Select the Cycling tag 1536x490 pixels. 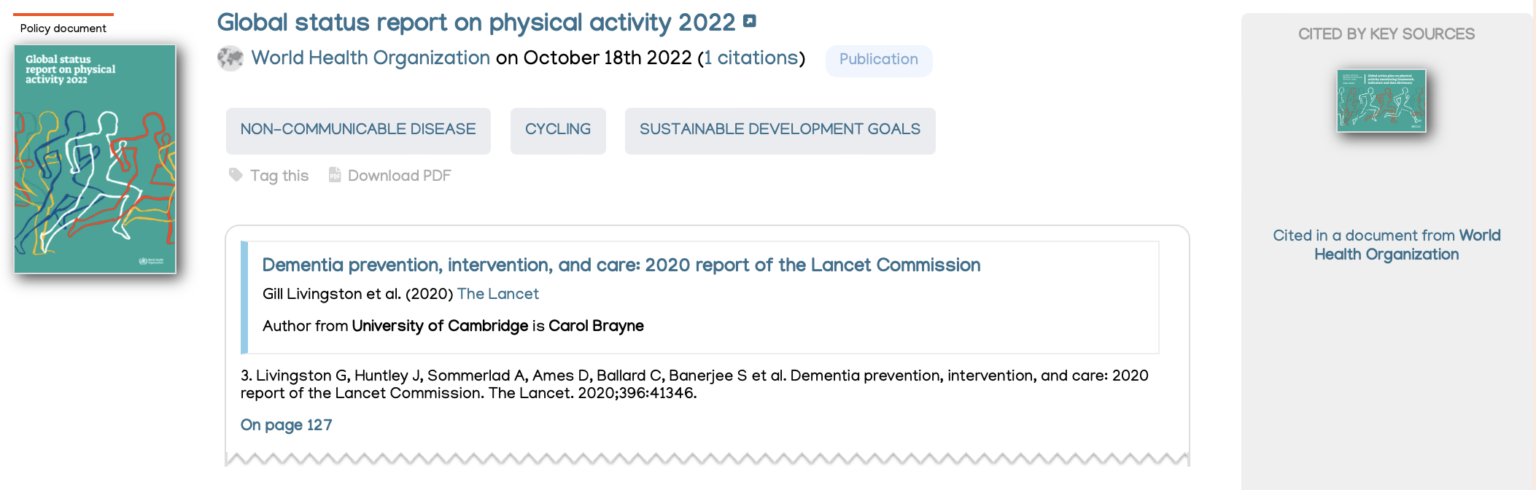(x=558, y=130)
